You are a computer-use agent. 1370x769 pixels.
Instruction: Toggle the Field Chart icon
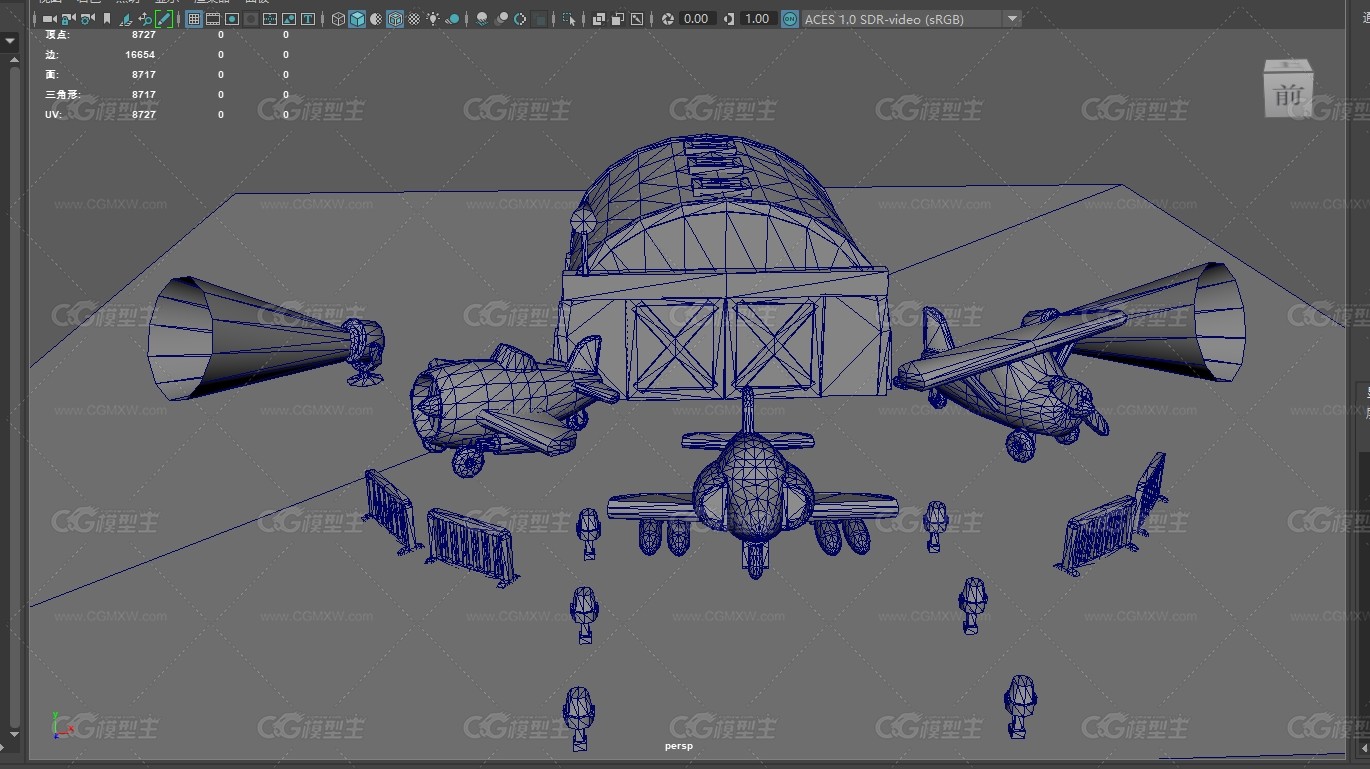270,19
